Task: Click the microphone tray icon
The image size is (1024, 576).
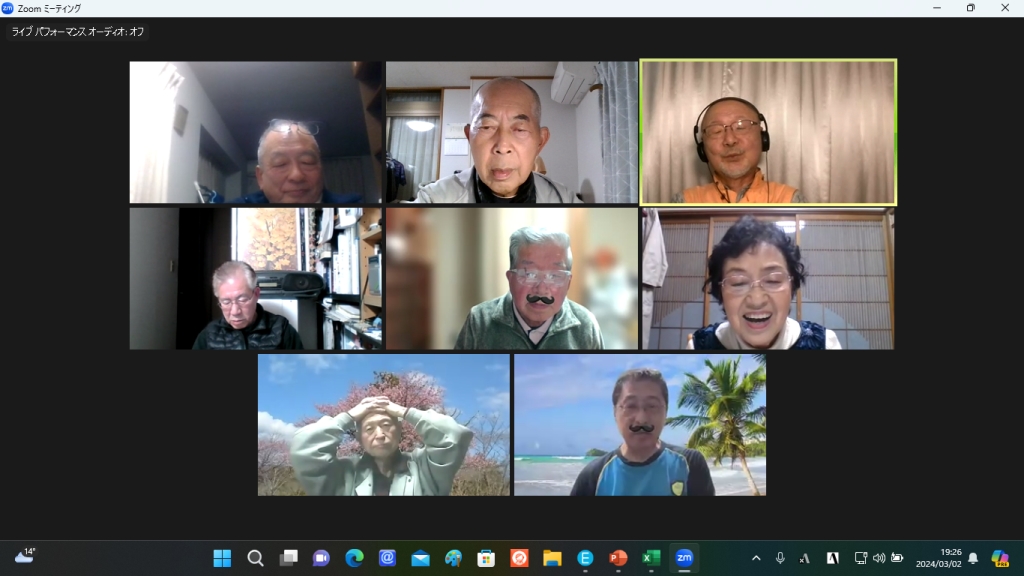Action: tap(780, 558)
